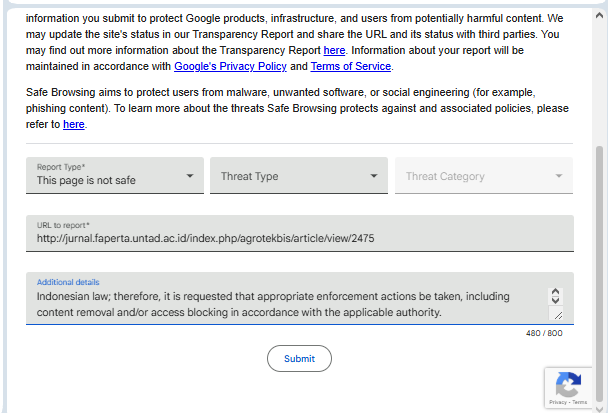Click the textarea scroll up arrow
Image resolution: width=608 pixels, height=413 pixels.
557,292
